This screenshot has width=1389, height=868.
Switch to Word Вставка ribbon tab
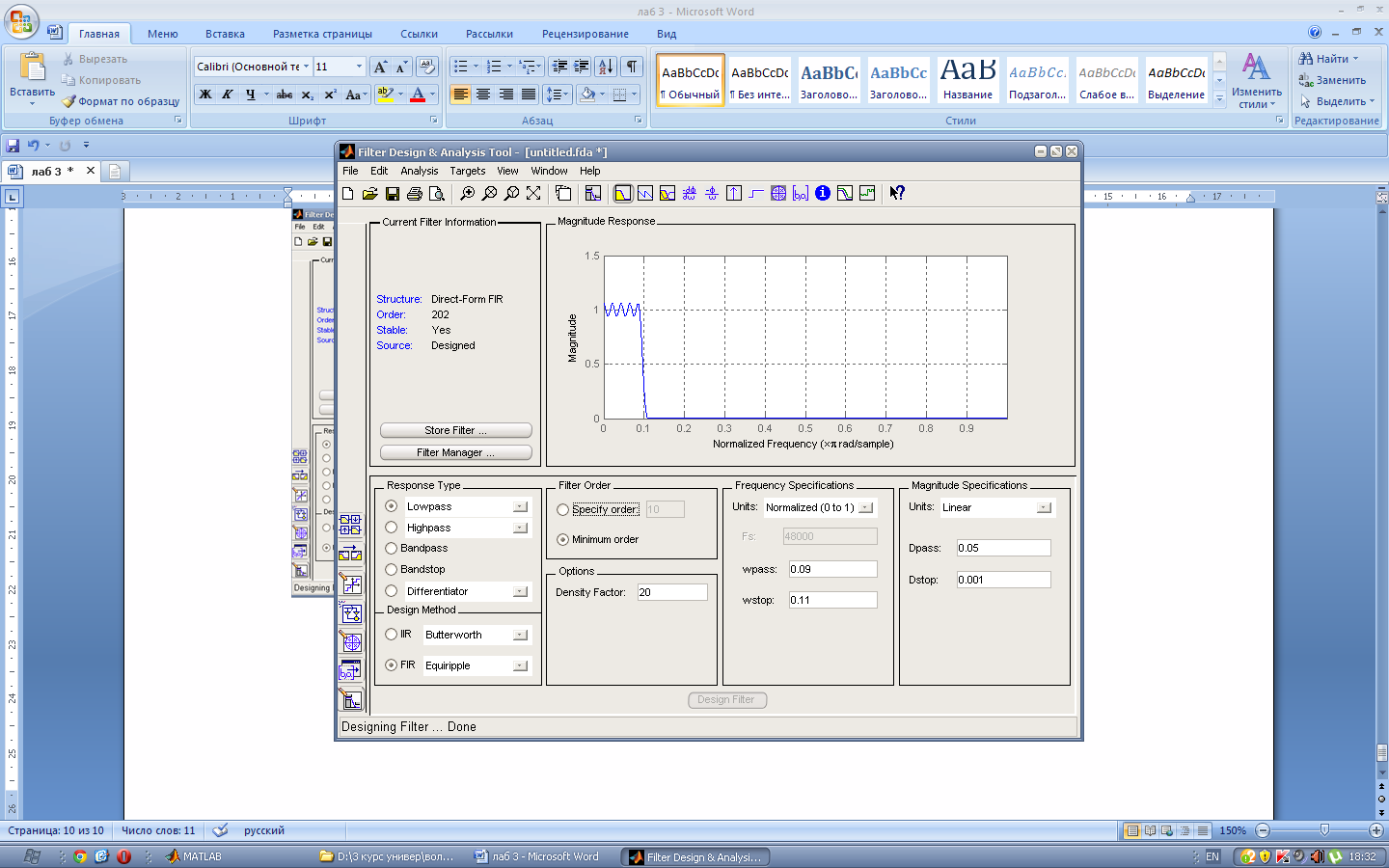(x=225, y=34)
